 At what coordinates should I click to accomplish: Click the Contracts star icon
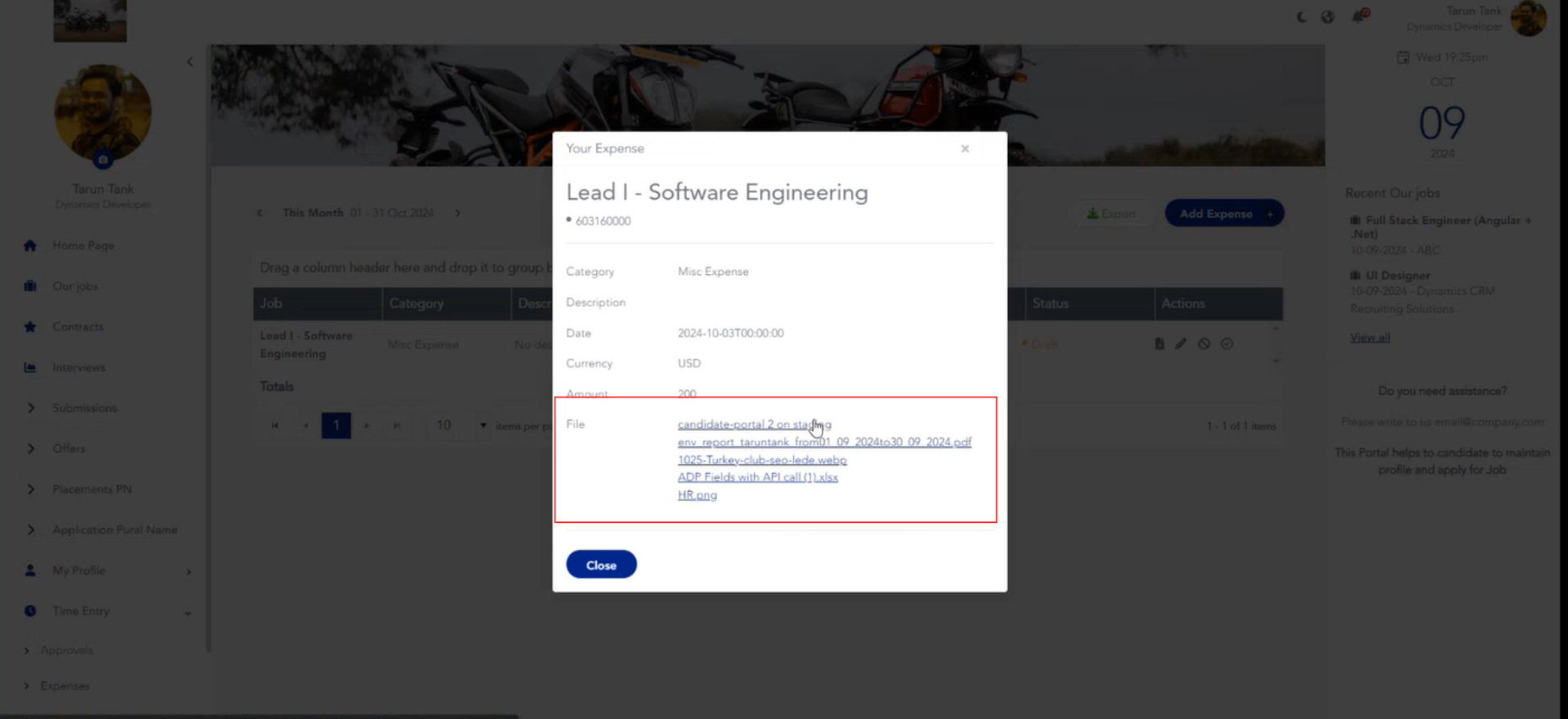coord(30,326)
